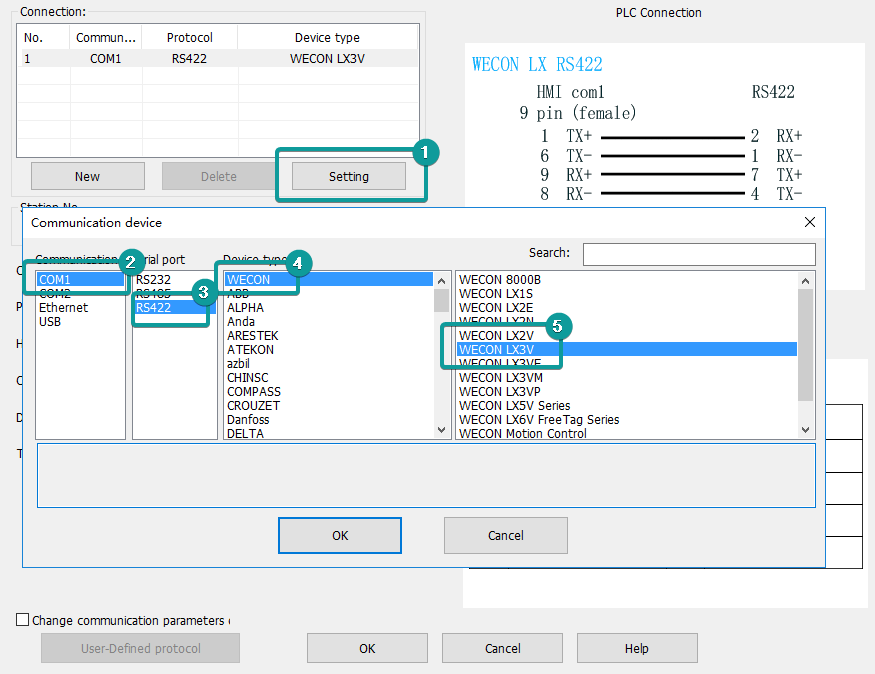Screen dimensions: 875x674
Task: Click OK at the bottom of the window
Action: 366,648
